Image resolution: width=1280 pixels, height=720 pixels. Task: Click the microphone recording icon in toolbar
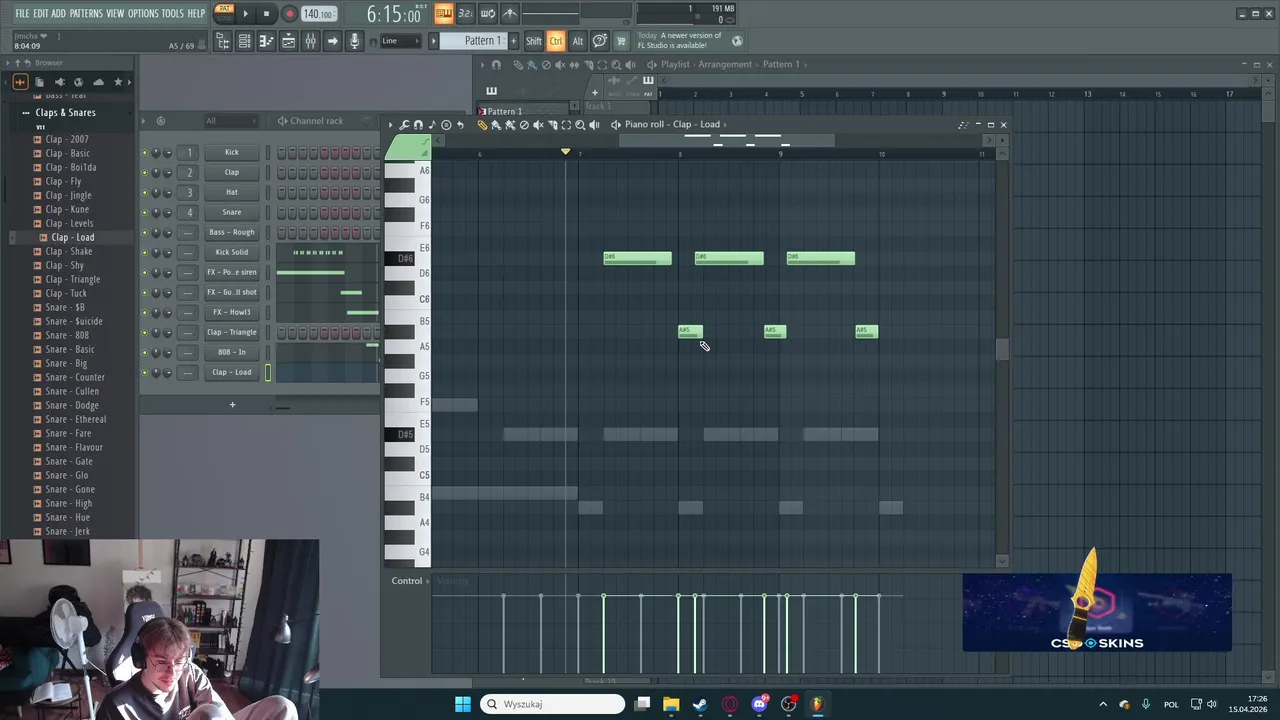pos(354,41)
